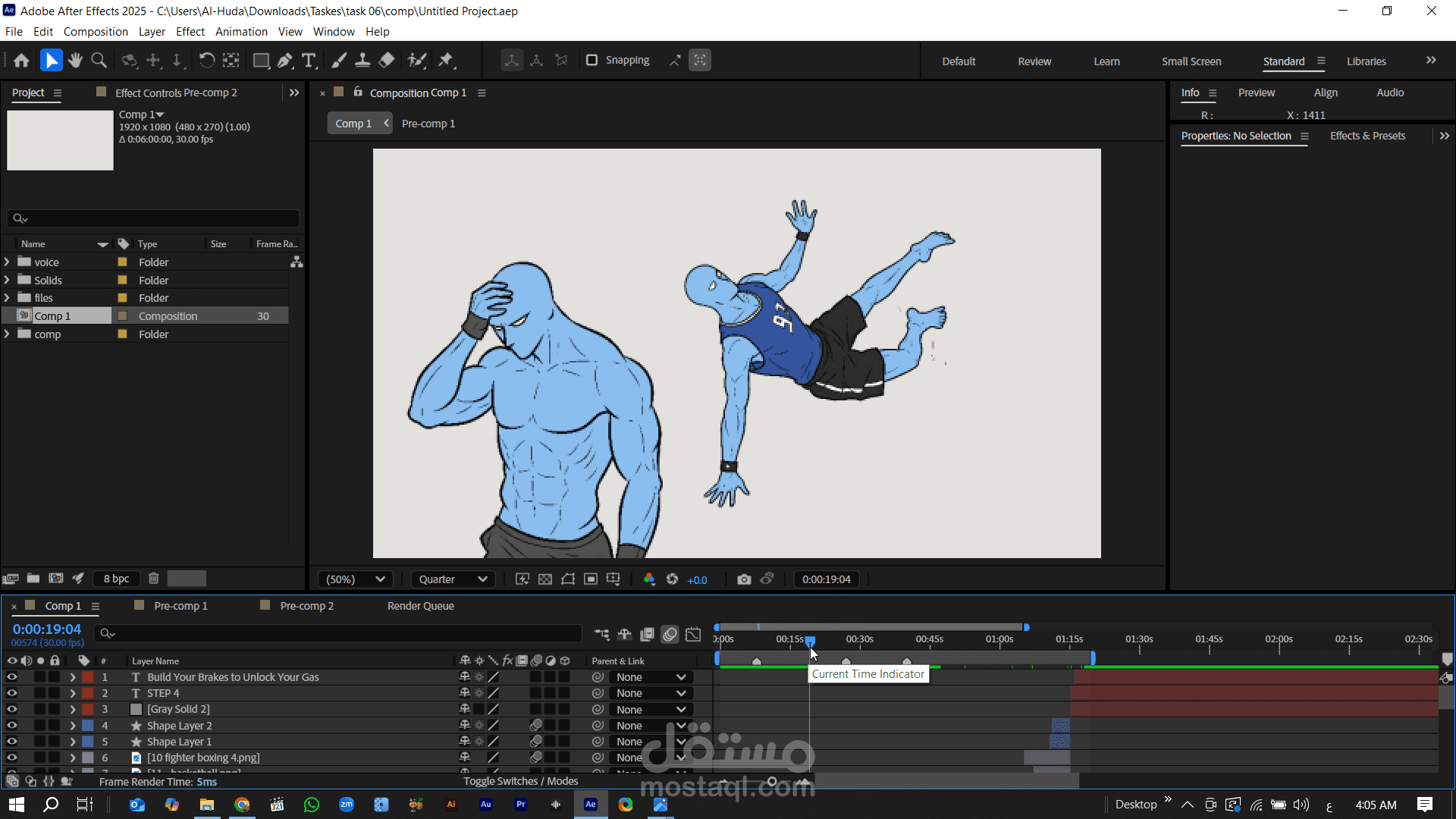
Task: Open the Effect menu
Action: pyautogui.click(x=190, y=32)
